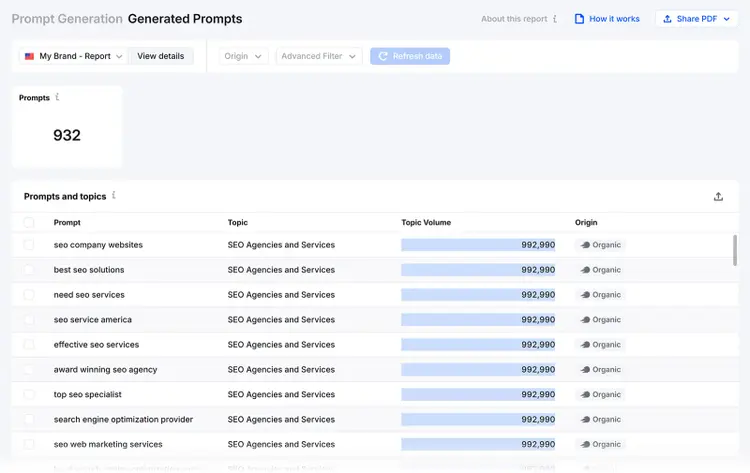Viewport: 750px width, 473px height.
Task: Click Organic origin icon for seo company websites
Action: point(585,245)
